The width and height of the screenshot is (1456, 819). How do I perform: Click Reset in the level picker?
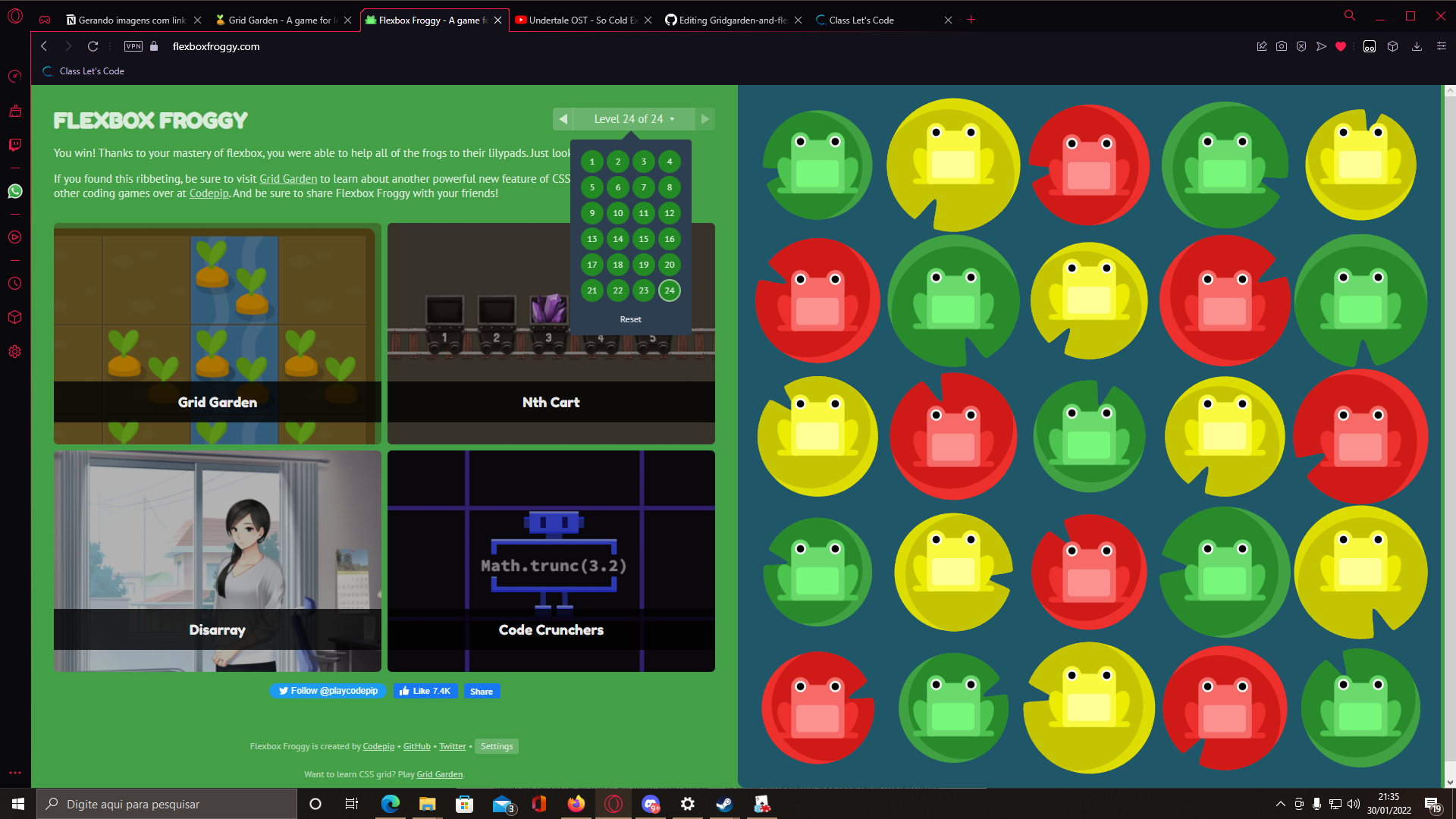[630, 318]
